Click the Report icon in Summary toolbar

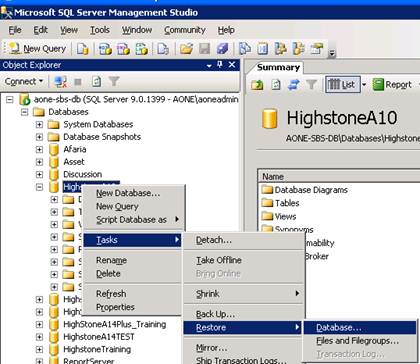pyautogui.click(x=392, y=85)
